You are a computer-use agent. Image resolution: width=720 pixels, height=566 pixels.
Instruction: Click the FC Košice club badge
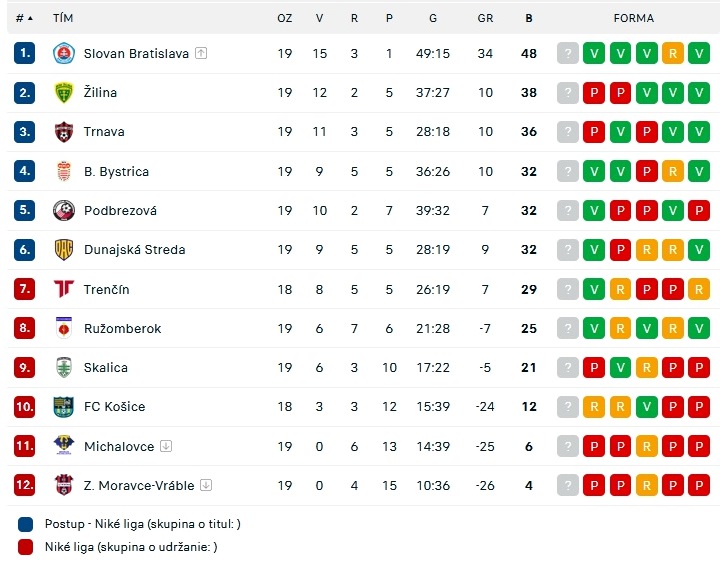pos(64,407)
